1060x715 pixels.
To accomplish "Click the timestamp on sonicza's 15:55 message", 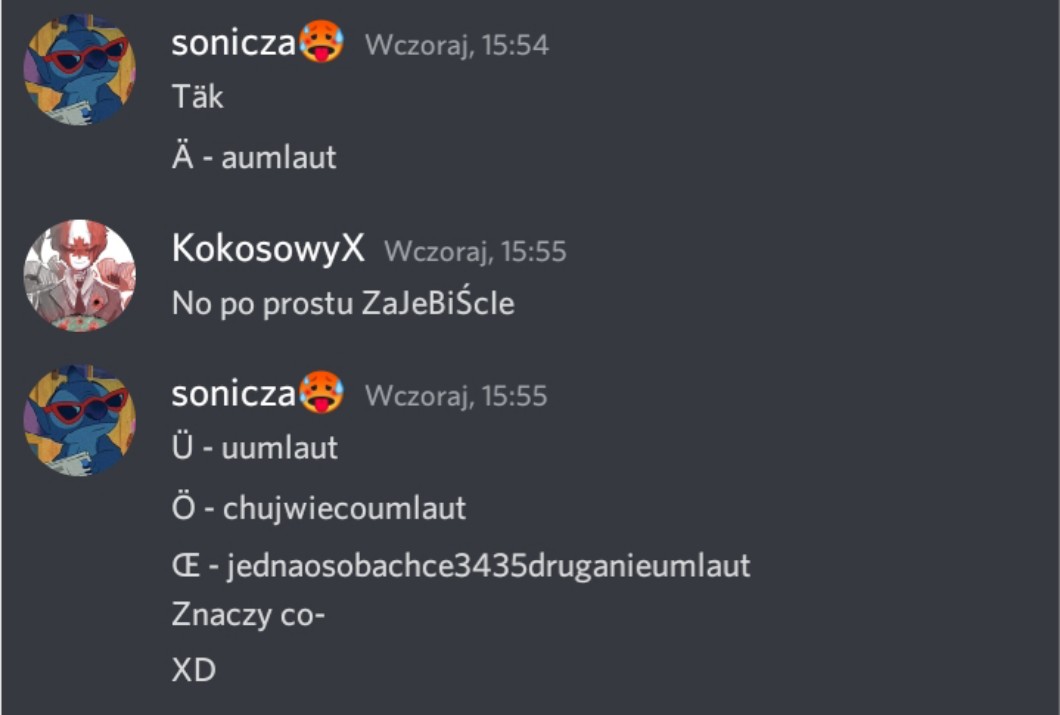I will click(456, 396).
